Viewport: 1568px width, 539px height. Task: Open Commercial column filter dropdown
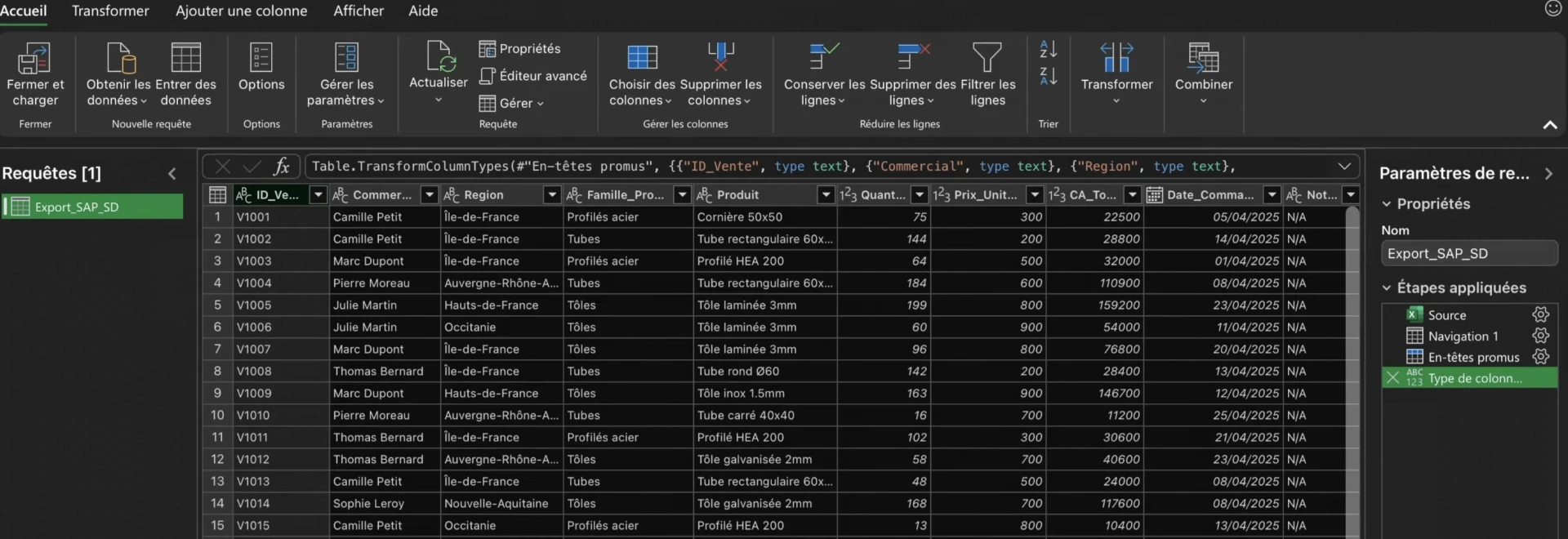pos(430,194)
